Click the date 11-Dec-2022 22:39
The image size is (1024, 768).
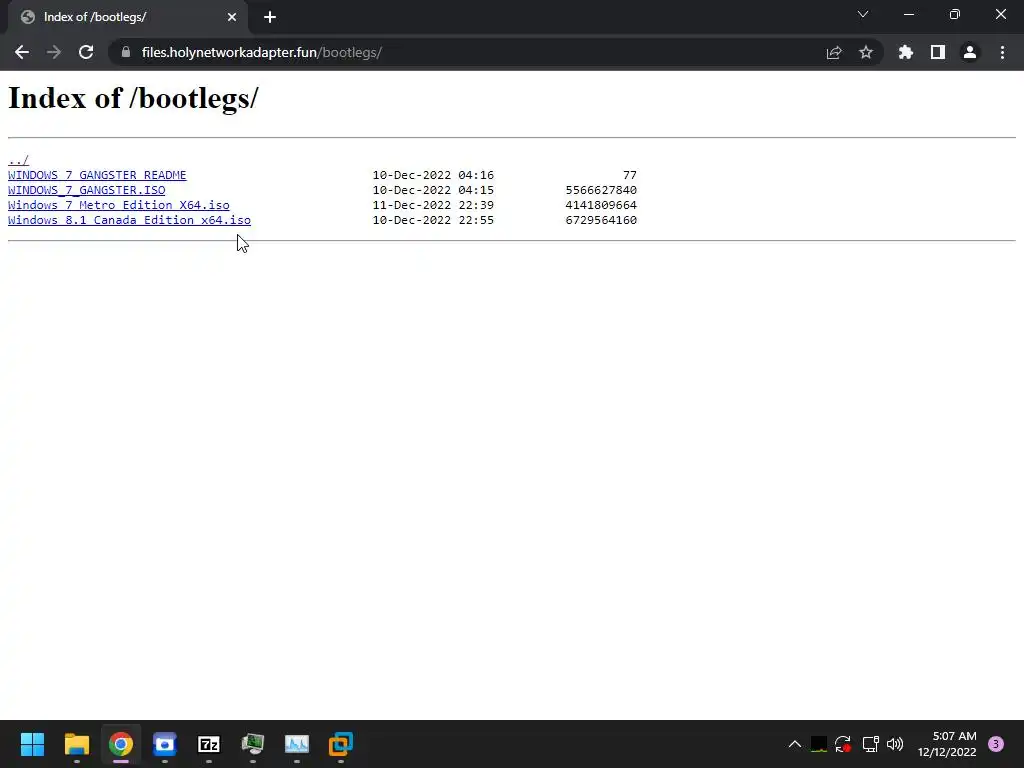tap(433, 205)
